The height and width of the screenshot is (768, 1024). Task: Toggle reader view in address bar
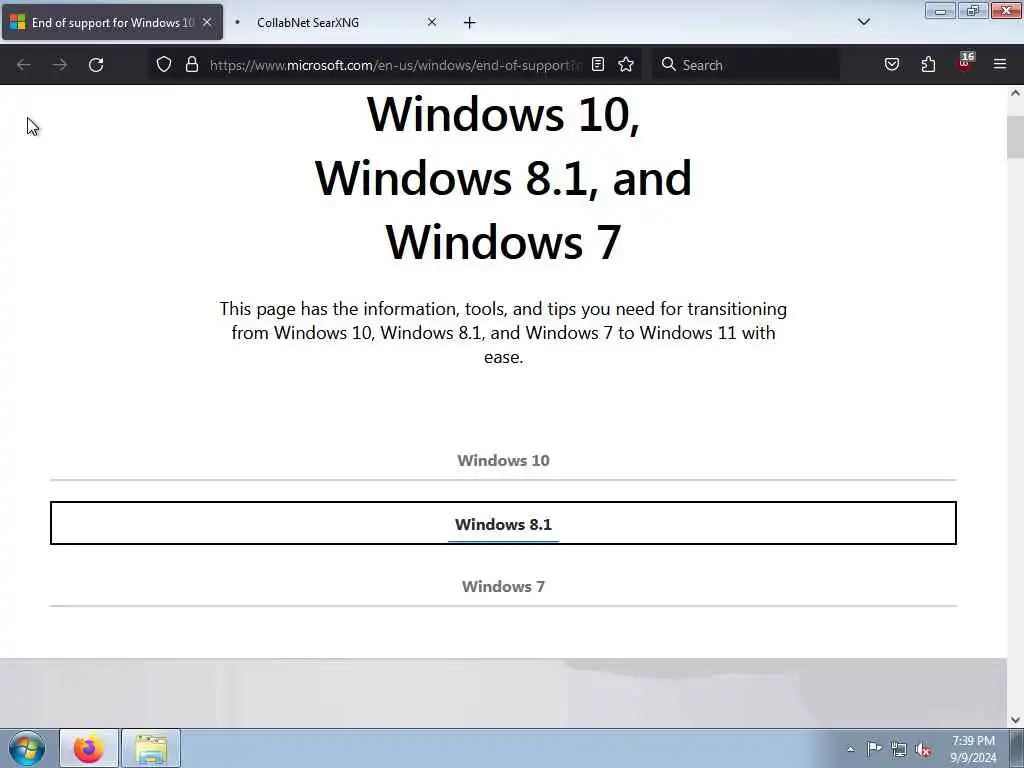click(598, 65)
